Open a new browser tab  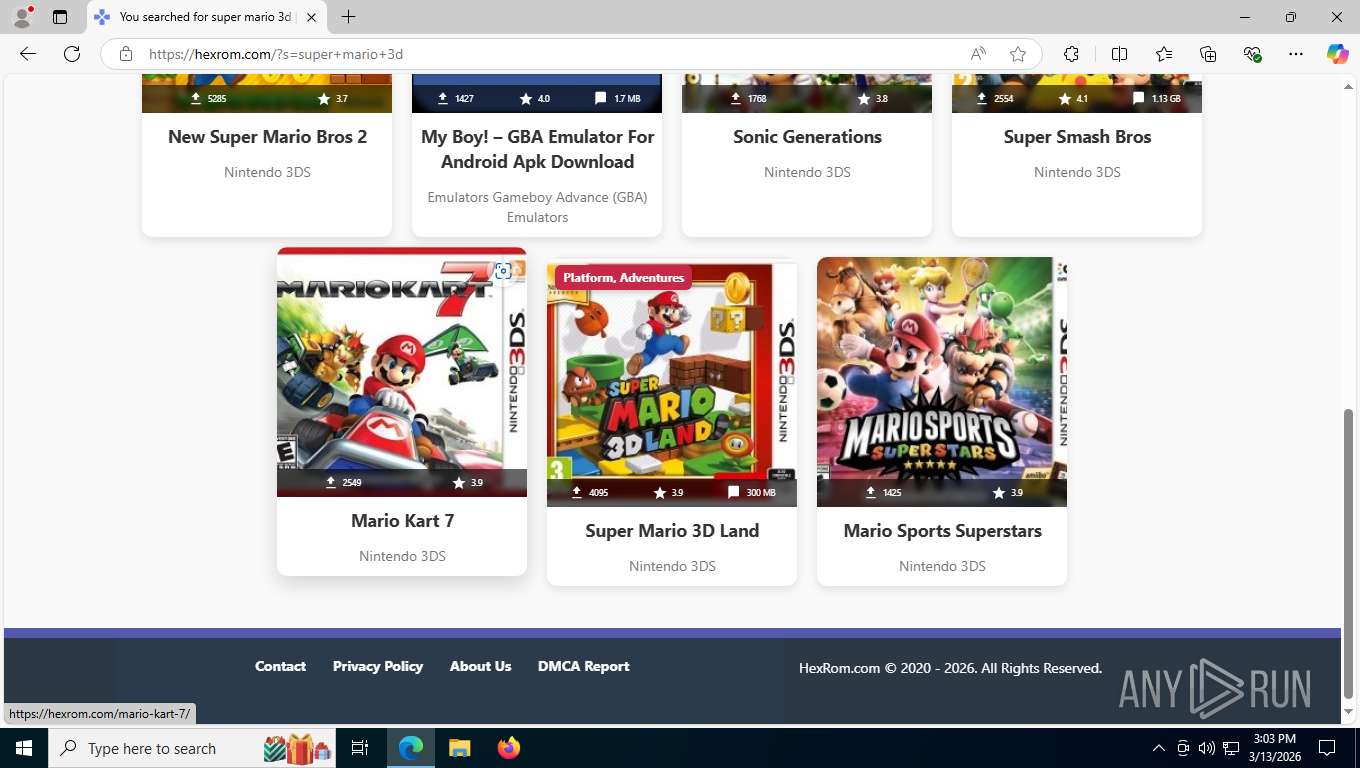(348, 17)
